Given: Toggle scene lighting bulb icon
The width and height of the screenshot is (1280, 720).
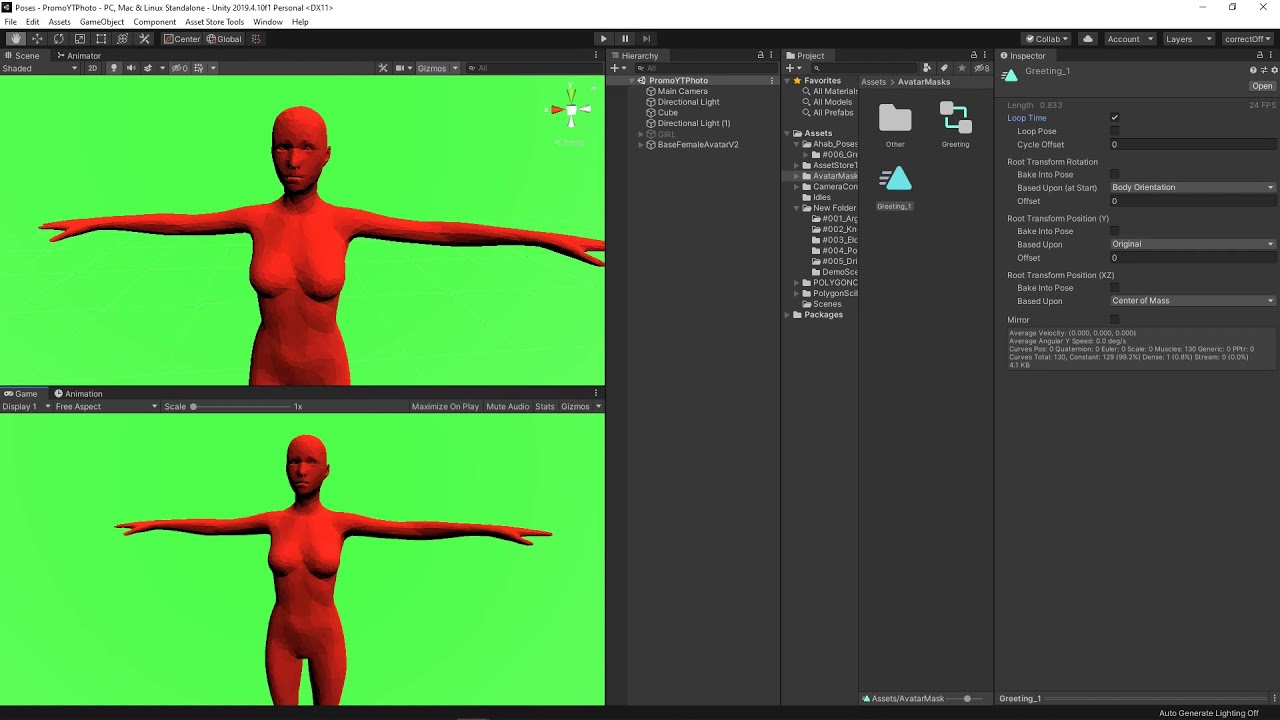Looking at the screenshot, I should coord(113,68).
